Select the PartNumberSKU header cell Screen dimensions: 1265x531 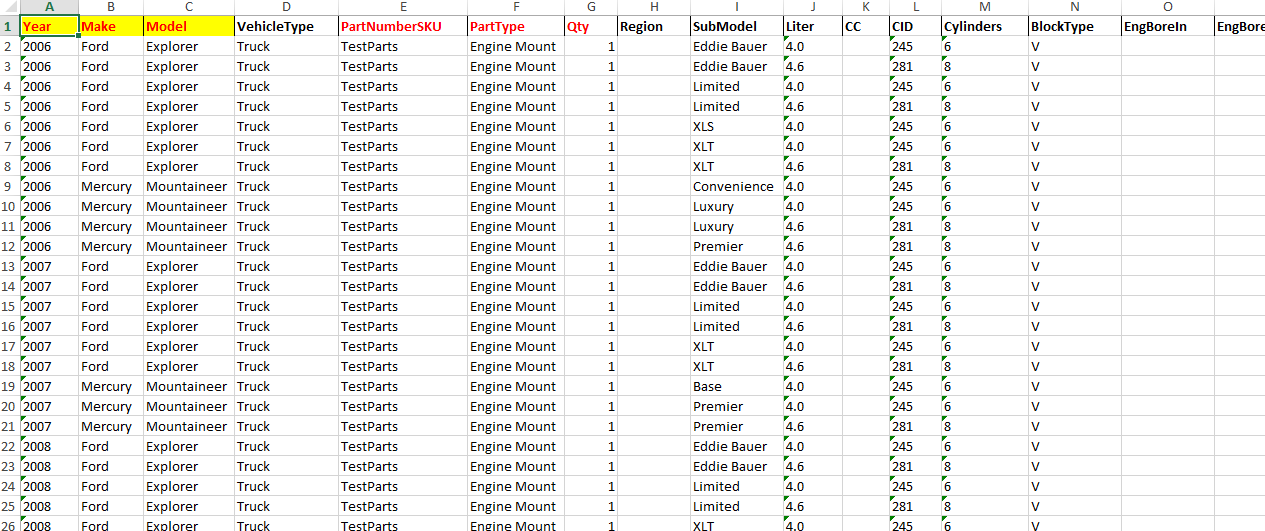point(403,26)
